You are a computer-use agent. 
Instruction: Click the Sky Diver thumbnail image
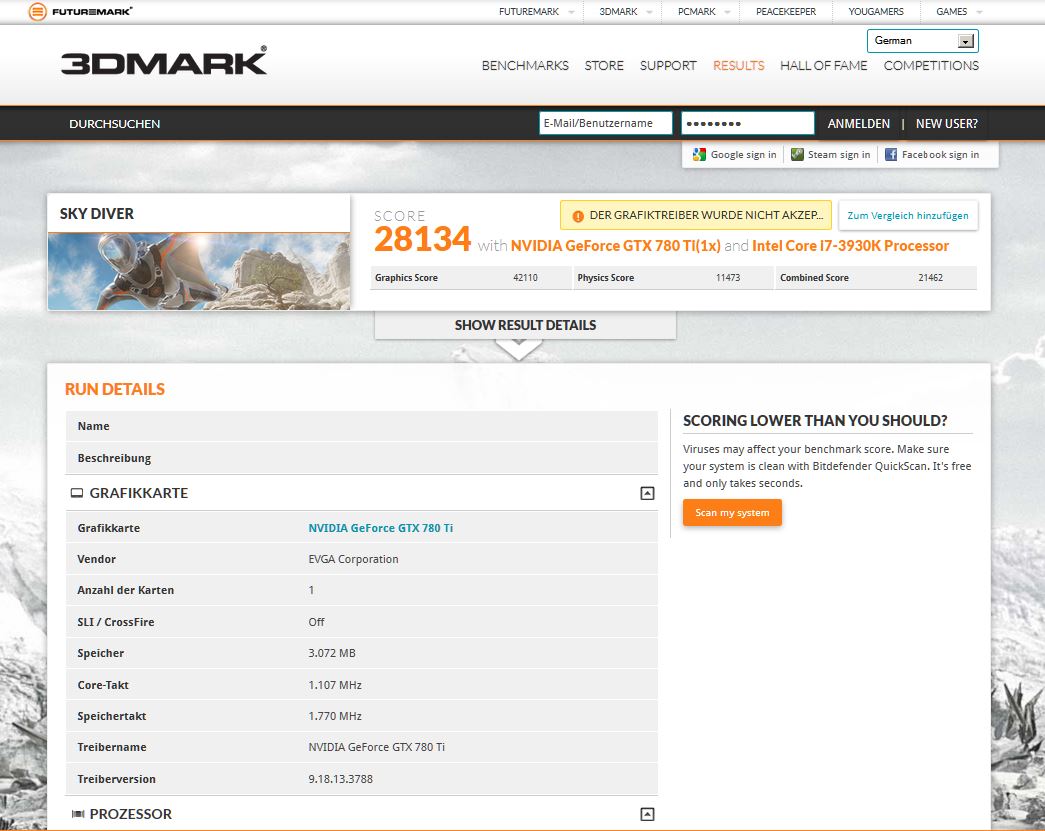click(x=199, y=271)
